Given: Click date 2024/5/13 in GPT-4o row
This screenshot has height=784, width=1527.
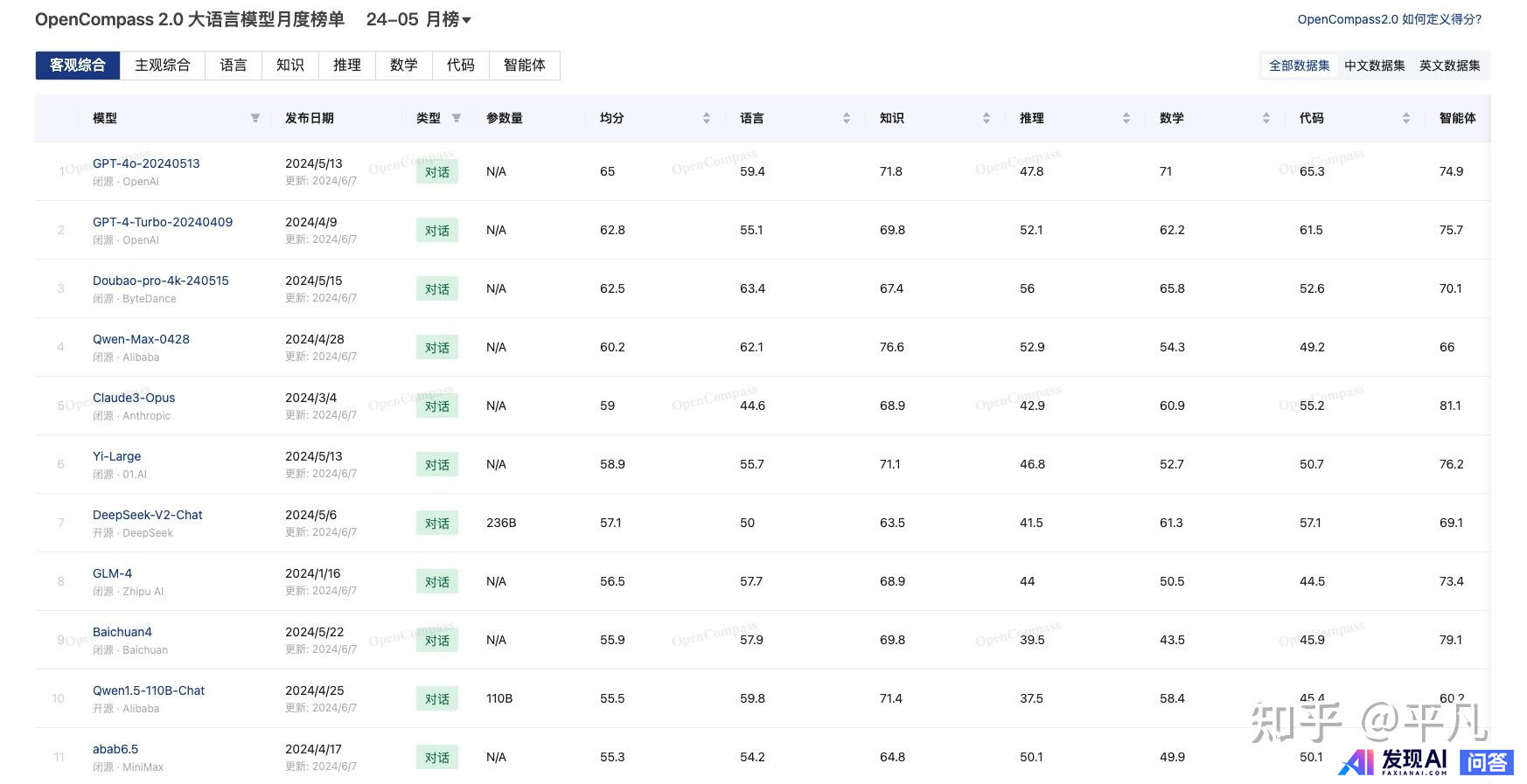Looking at the screenshot, I should point(314,163).
